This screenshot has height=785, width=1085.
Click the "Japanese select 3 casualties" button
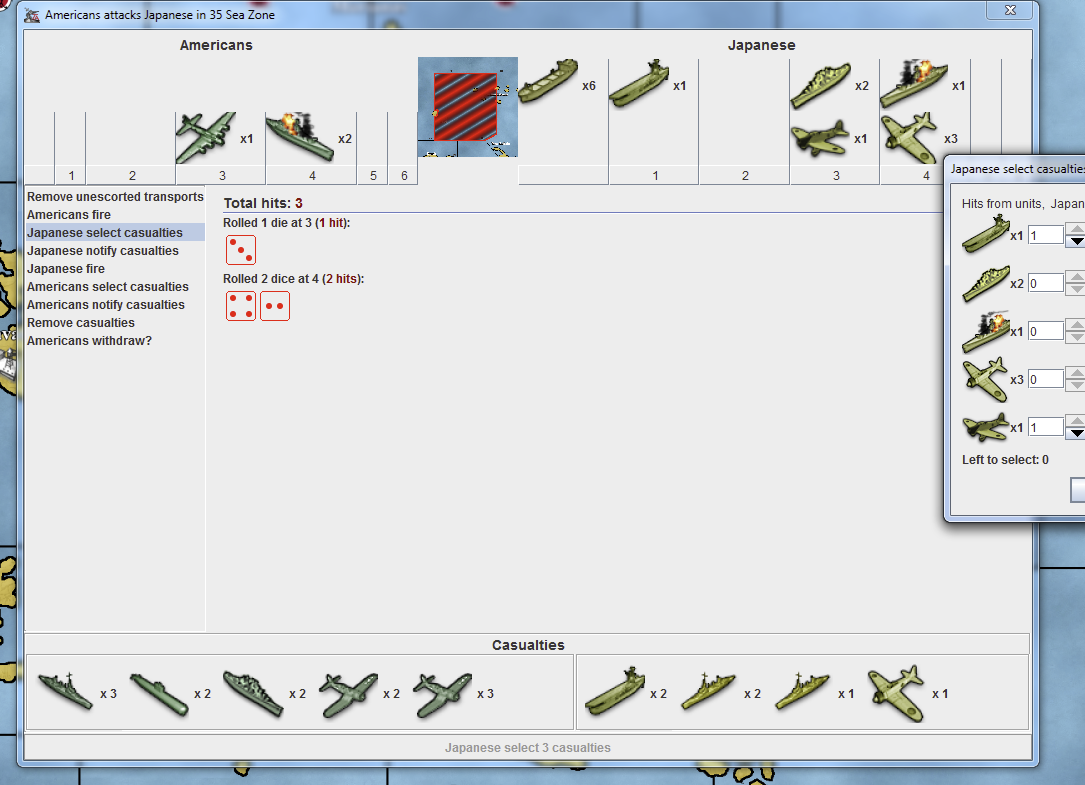click(x=527, y=748)
